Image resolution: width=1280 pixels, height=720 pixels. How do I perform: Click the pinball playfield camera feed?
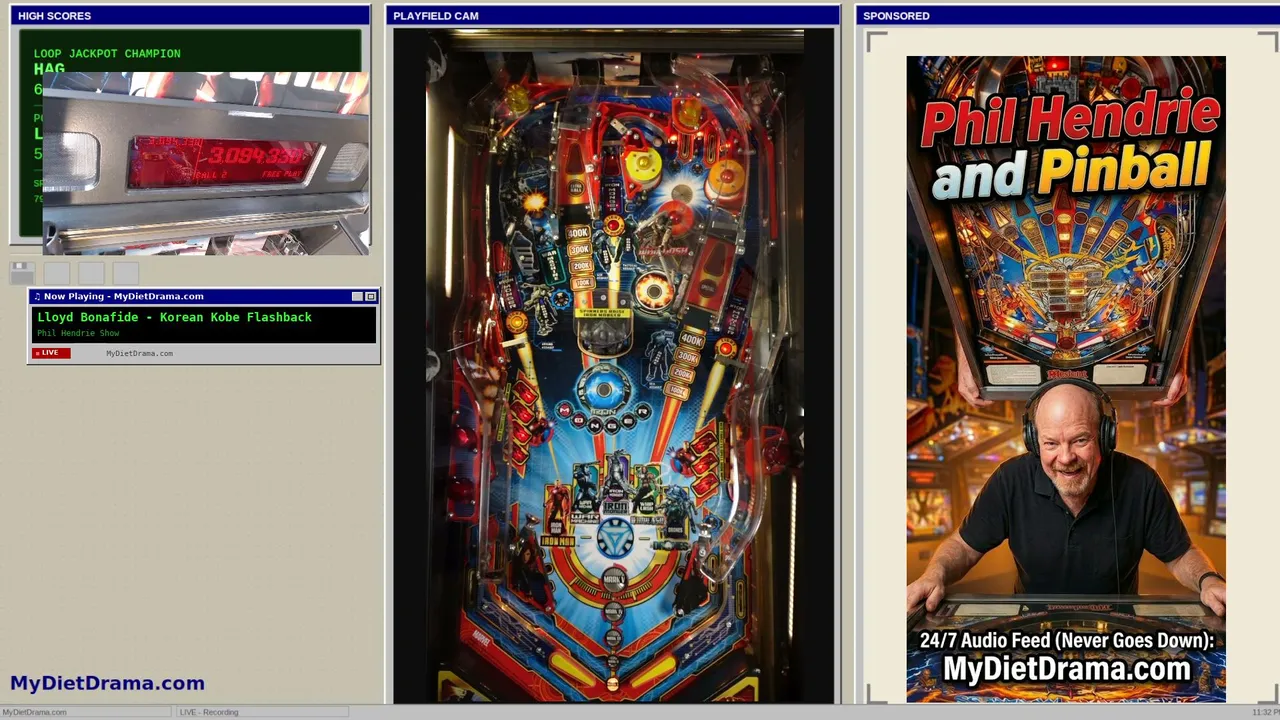pos(613,366)
